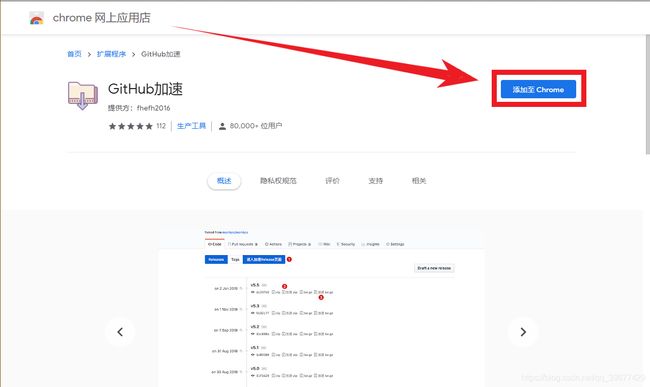Switch to the 评价 tab
This screenshot has width=650, height=387.
(332, 181)
